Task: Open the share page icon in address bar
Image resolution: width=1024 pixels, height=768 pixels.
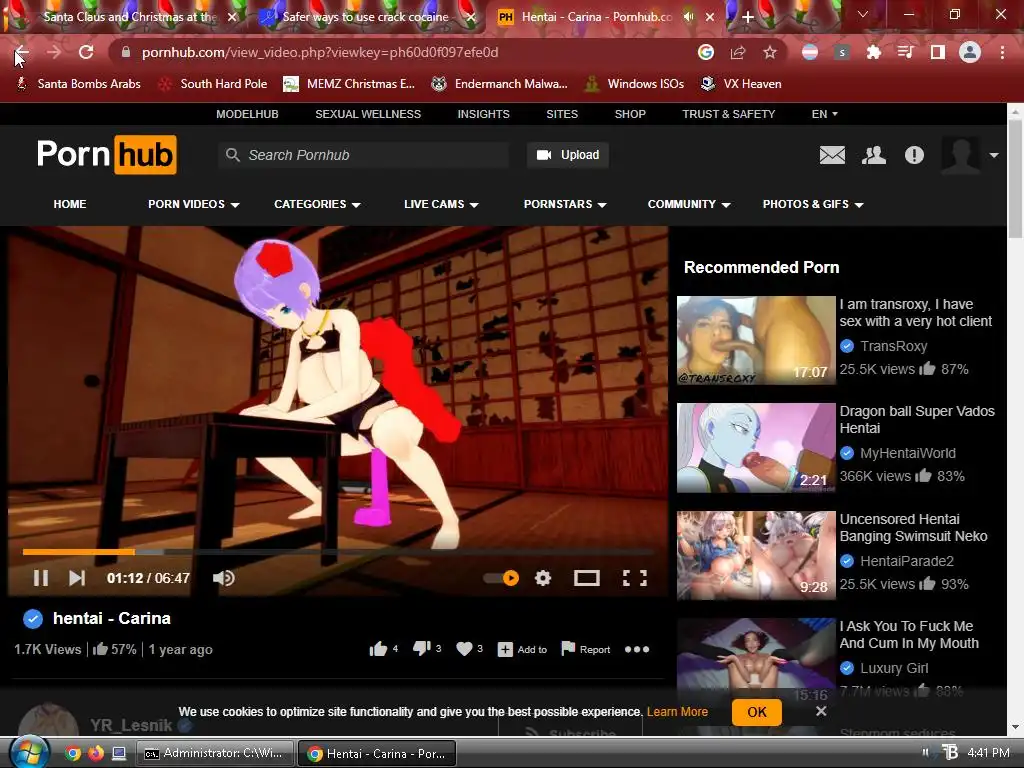Action: pos(738,52)
